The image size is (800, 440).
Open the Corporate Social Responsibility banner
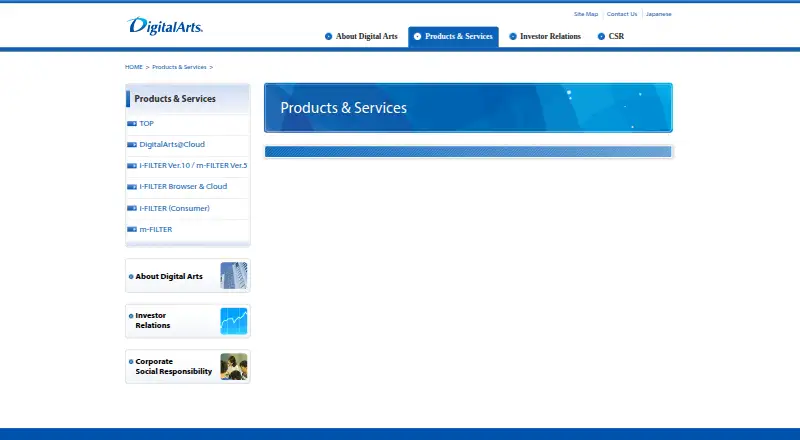pyautogui.click(x=188, y=366)
